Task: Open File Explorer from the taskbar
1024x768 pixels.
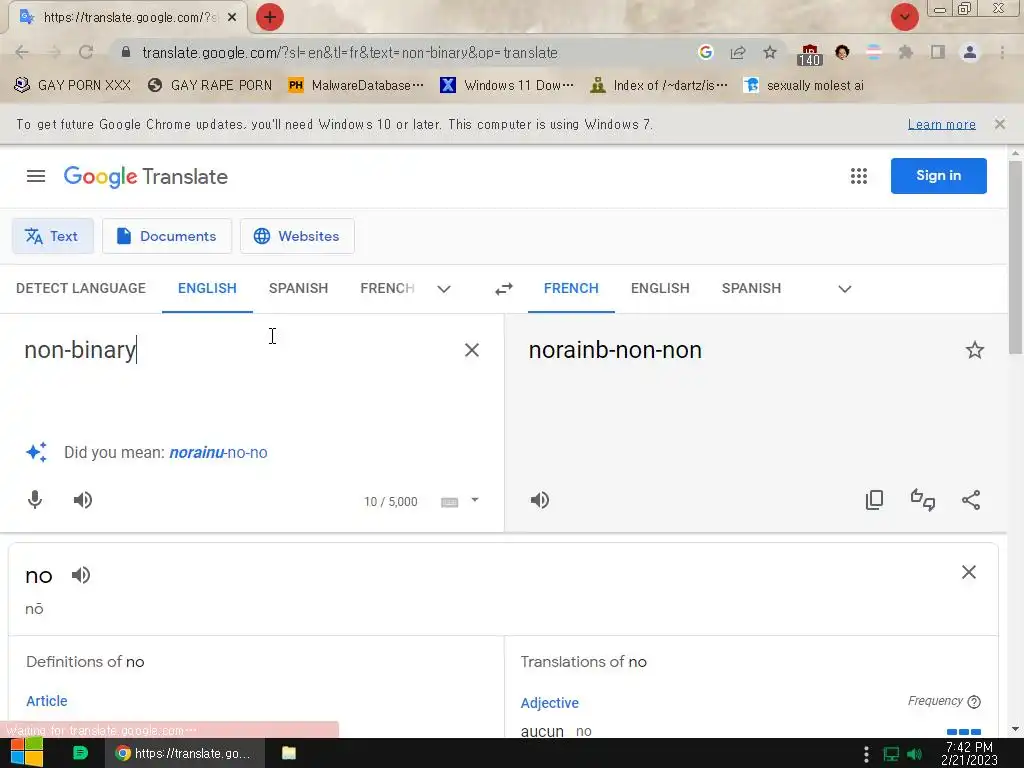Action: point(289,753)
